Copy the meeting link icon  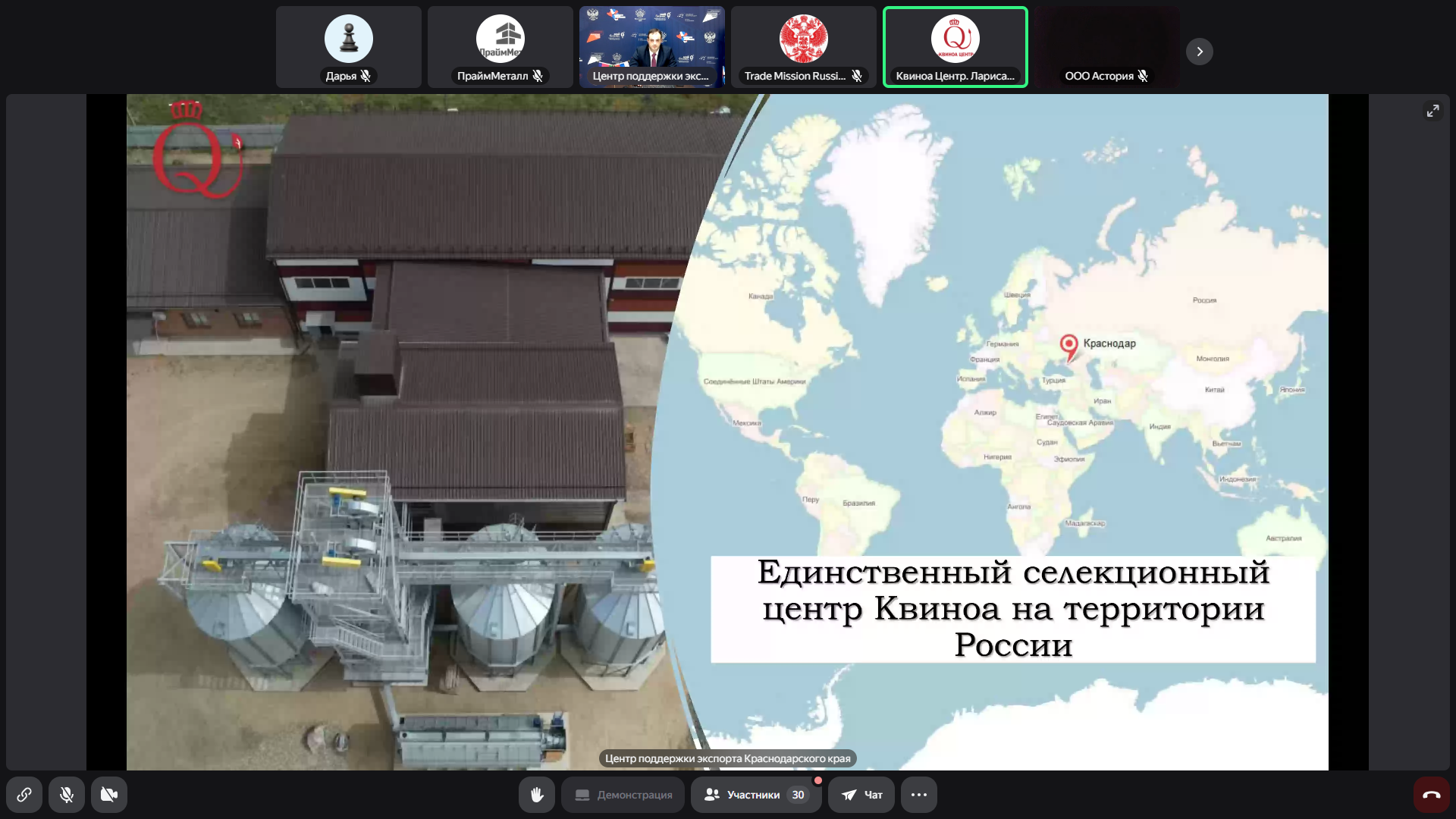(24, 795)
